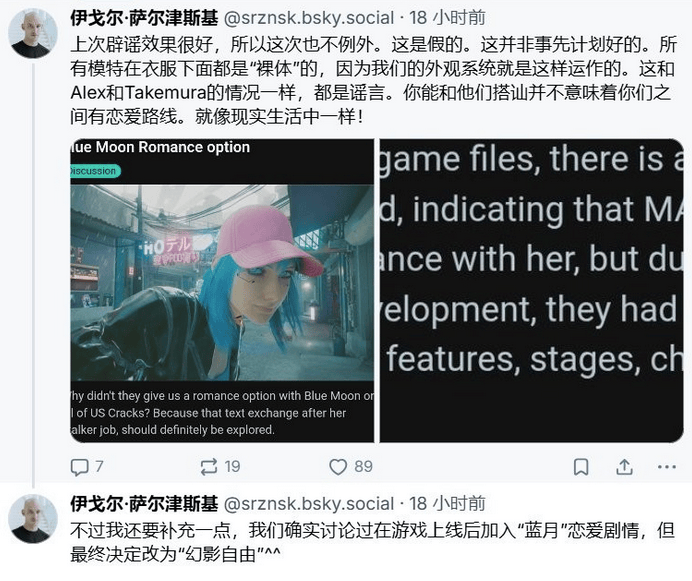Select the Discussion tag in the screenshot
This screenshot has width=692, height=581.
(x=94, y=171)
